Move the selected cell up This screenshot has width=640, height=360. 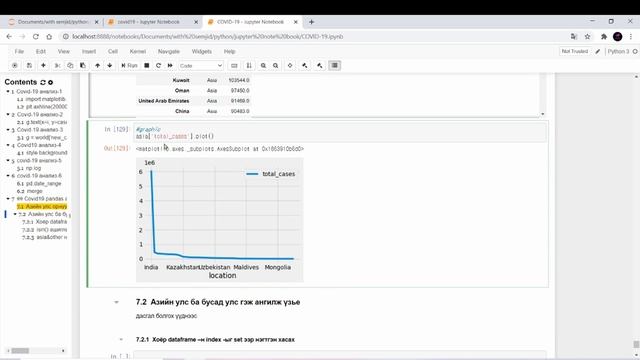coord(97,65)
